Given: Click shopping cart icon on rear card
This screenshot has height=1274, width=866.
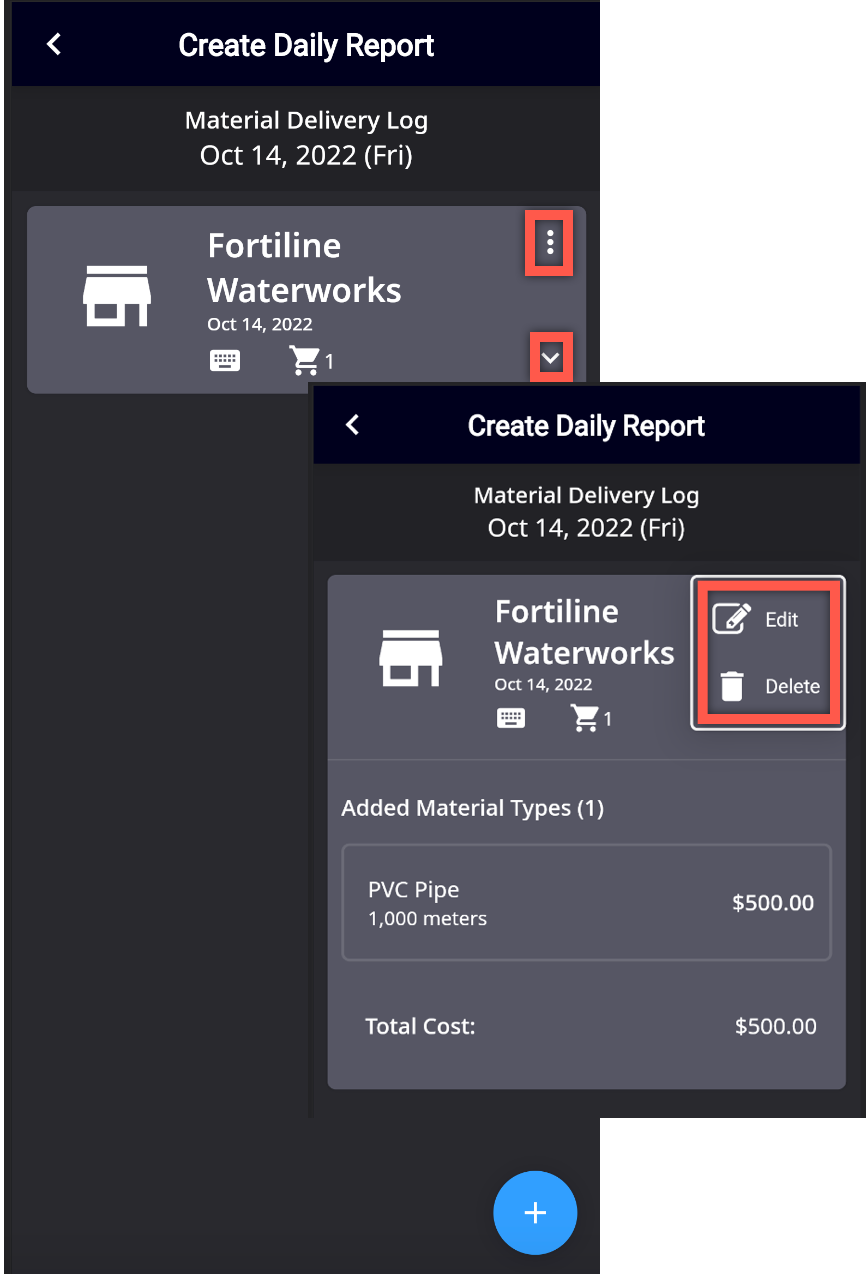Looking at the screenshot, I should pos(305,361).
